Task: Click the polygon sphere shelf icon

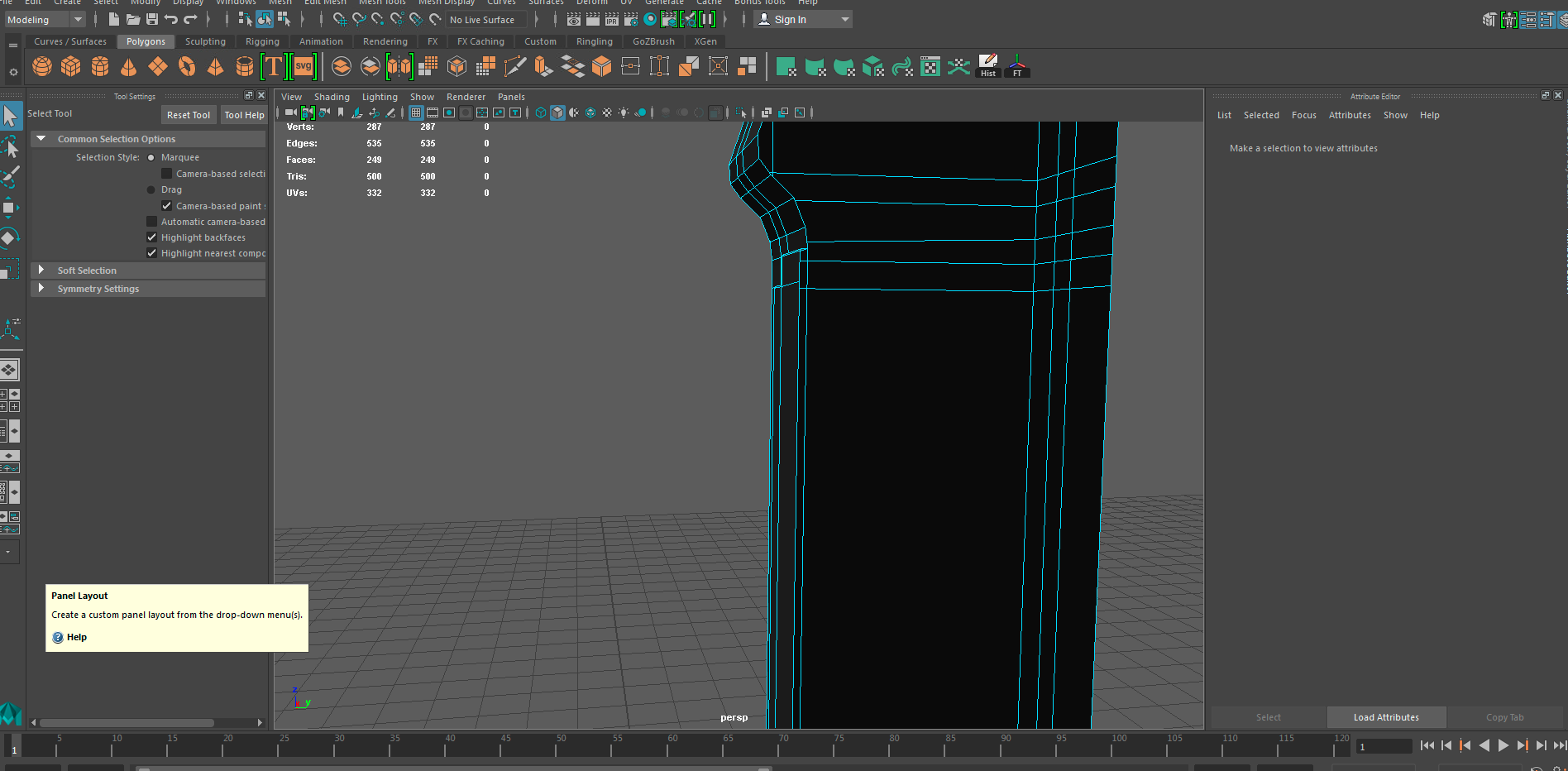Action: 42,66
